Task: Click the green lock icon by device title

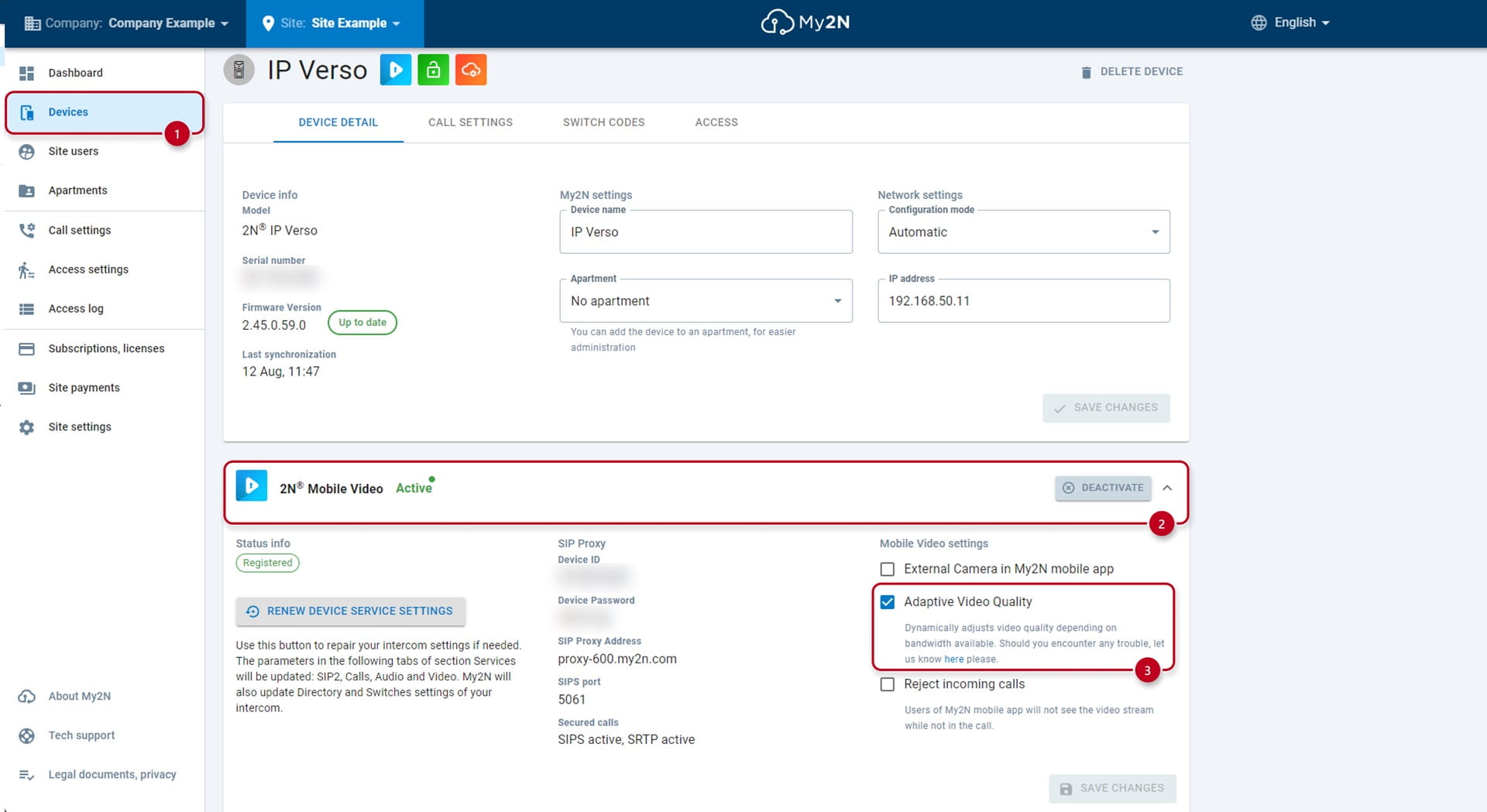Action: [x=433, y=70]
